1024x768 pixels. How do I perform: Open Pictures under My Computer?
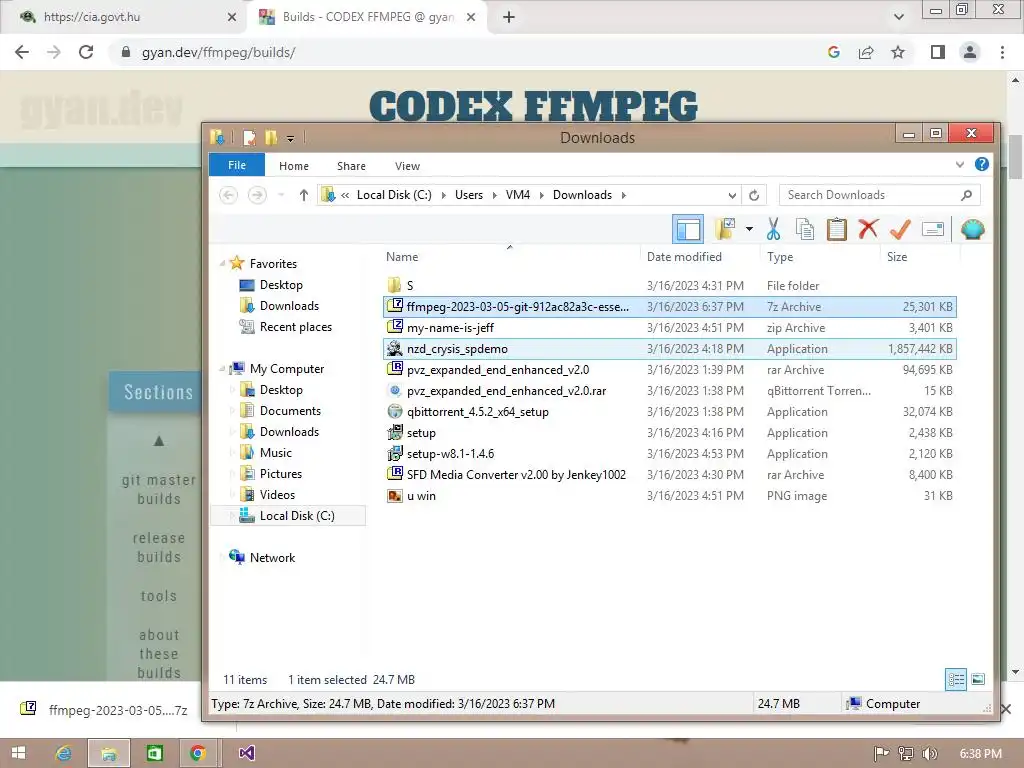[x=281, y=473]
